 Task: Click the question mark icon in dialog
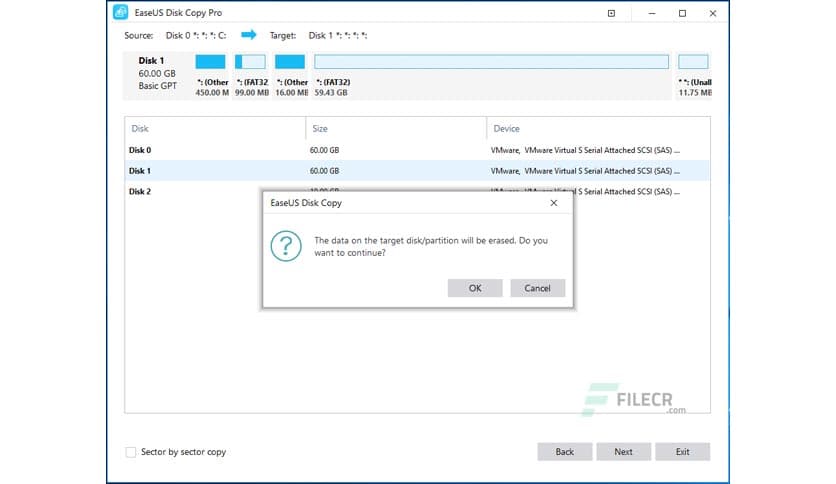[x=286, y=246]
